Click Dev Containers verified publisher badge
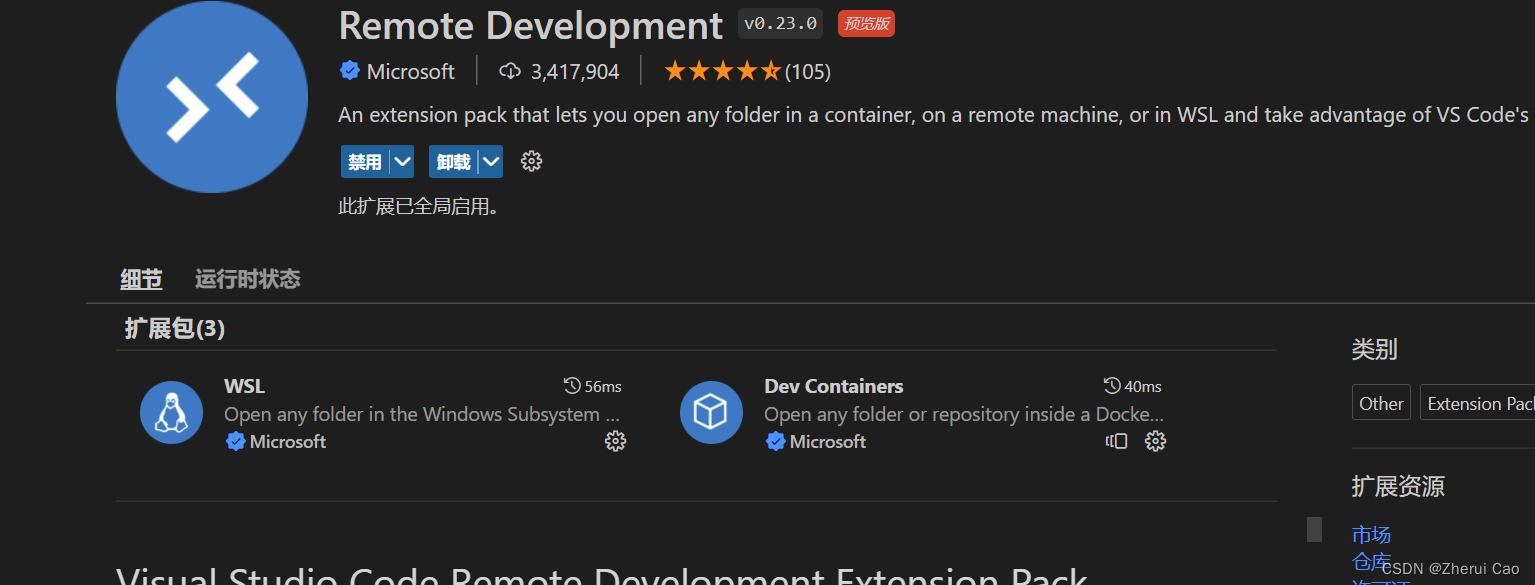The image size is (1535, 585). coord(776,441)
